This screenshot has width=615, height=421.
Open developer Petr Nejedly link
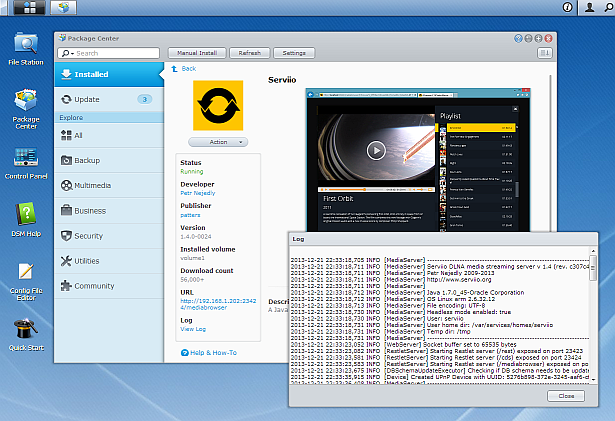198,193
